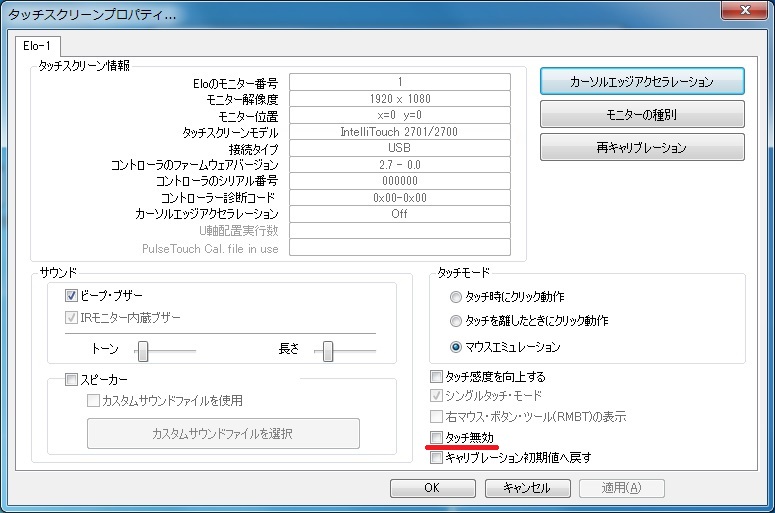This screenshot has height=513, width=775.
Task: Select タッチを離したときにクリック動作 option
Action: [456, 322]
